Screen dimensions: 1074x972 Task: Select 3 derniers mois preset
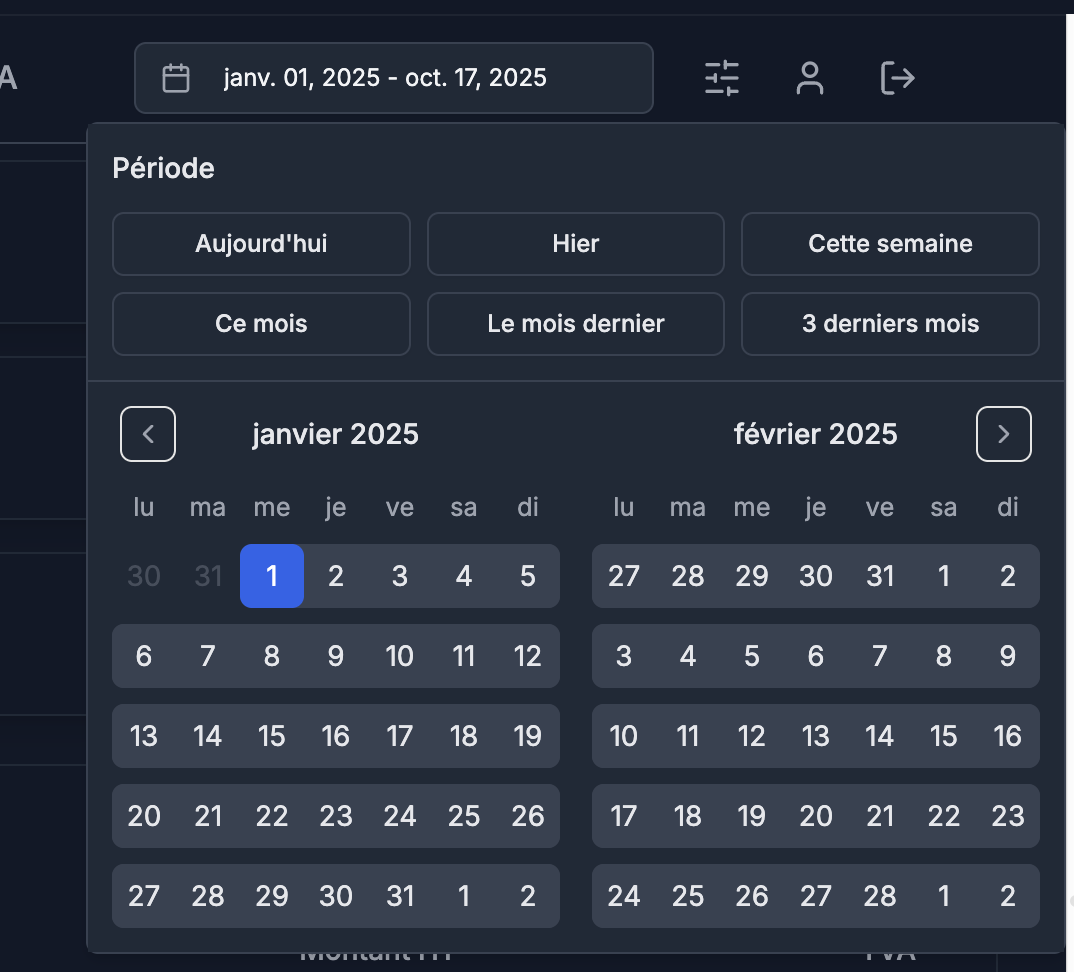click(890, 324)
